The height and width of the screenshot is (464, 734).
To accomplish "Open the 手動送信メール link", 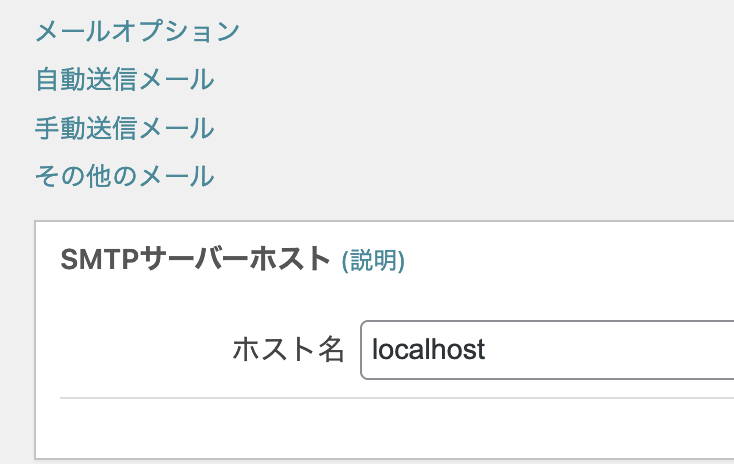I will (125, 128).
